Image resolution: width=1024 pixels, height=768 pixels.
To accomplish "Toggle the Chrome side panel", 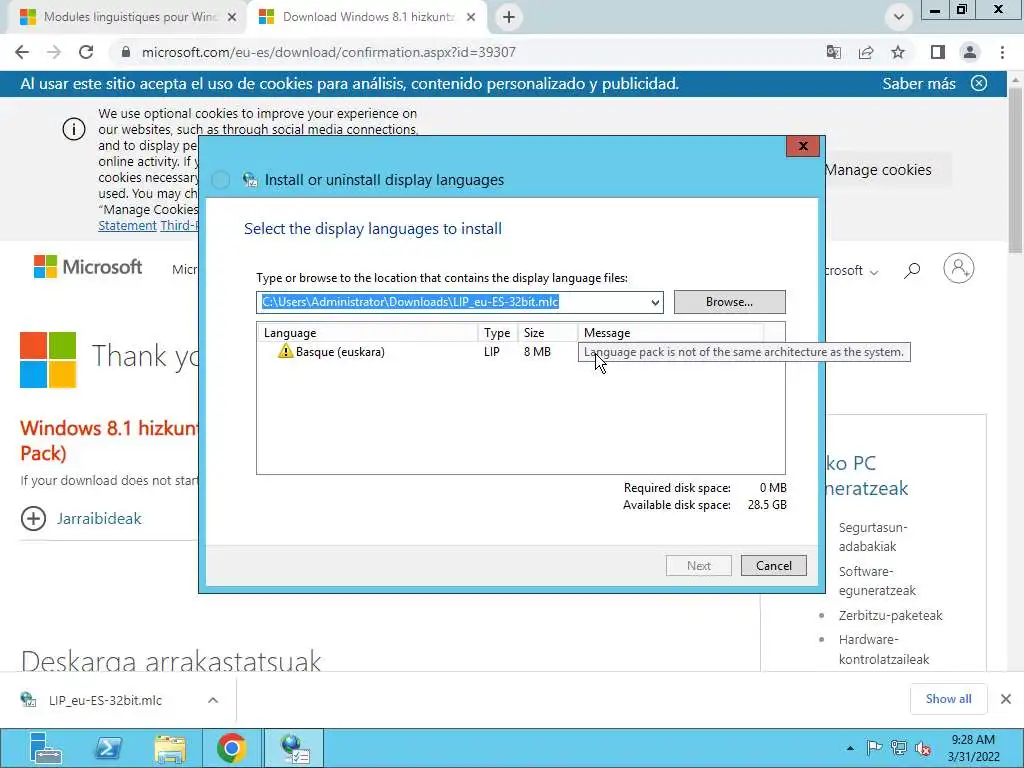I will click(938, 52).
